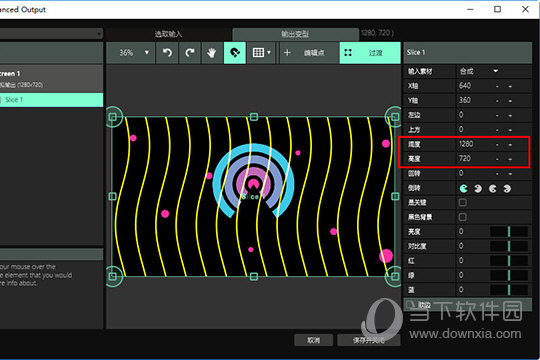Click the top edge midpoint handle of slice
Image resolution: width=540 pixels, height=360 pixels.
coord(254,117)
